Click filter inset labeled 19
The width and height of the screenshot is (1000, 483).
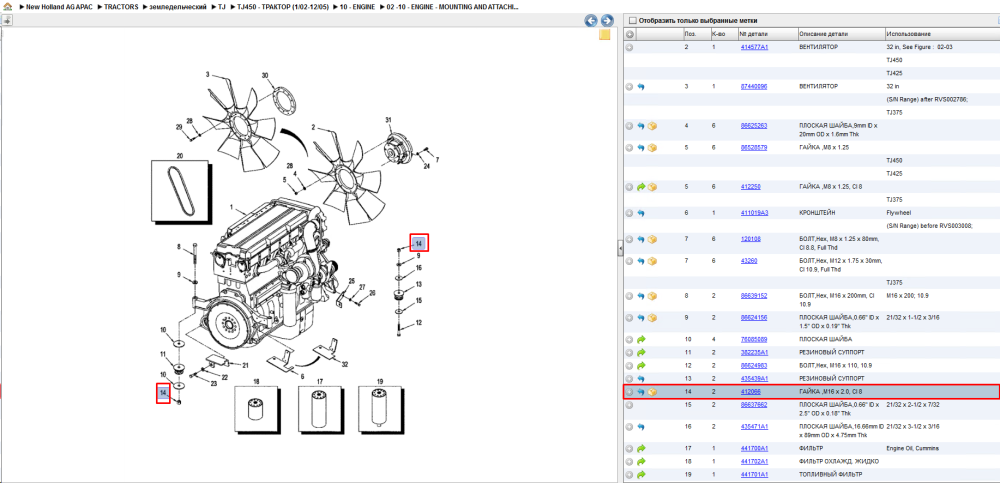[381, 412]
